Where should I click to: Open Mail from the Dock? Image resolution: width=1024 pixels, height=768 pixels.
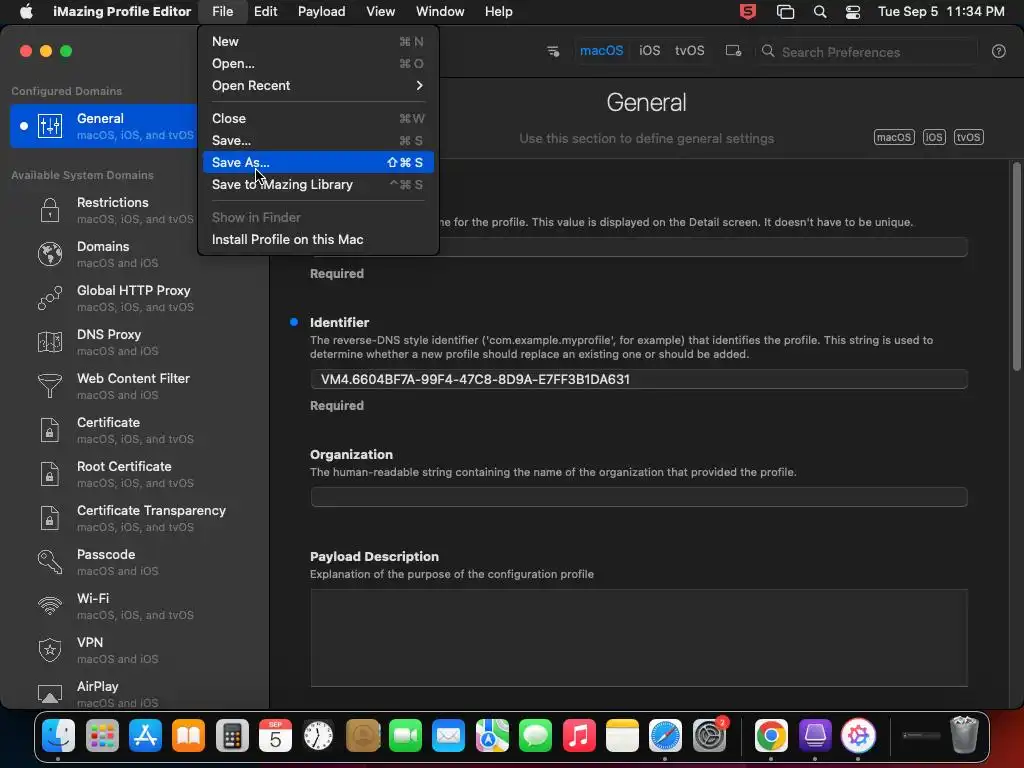coord(448,736)
